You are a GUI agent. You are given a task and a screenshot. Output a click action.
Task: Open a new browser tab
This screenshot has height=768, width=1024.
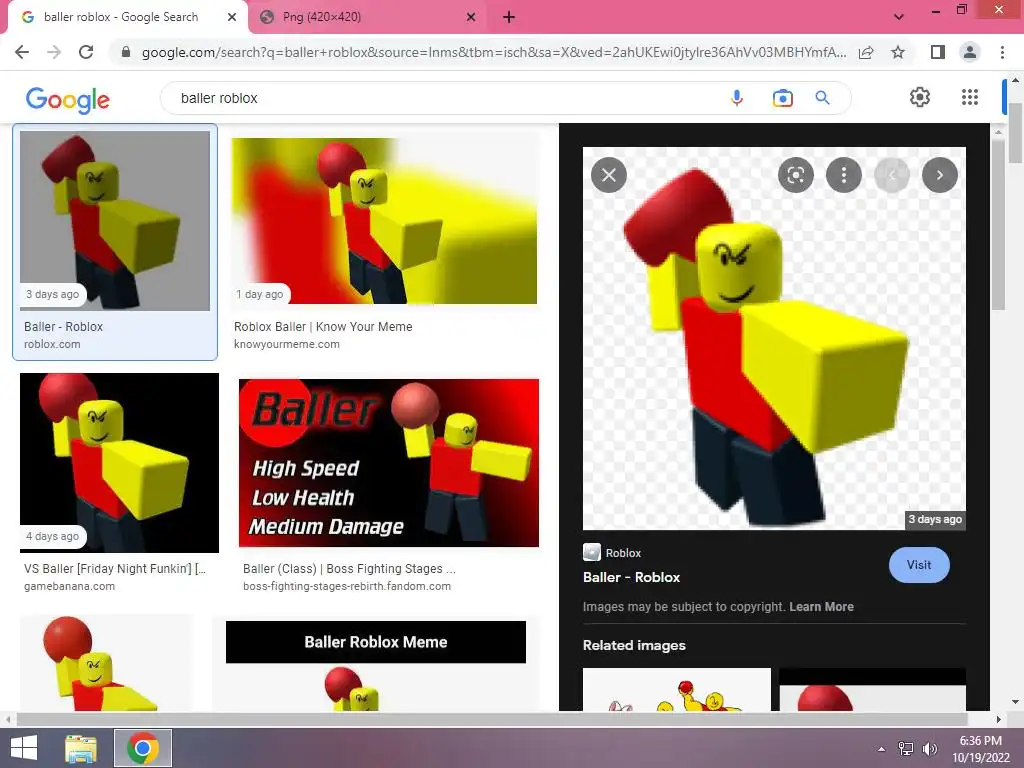coord(509,17)
